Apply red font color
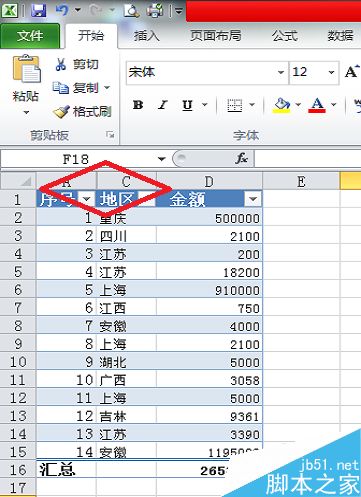Viewport: 361px width, 497px height. (317, 105)
